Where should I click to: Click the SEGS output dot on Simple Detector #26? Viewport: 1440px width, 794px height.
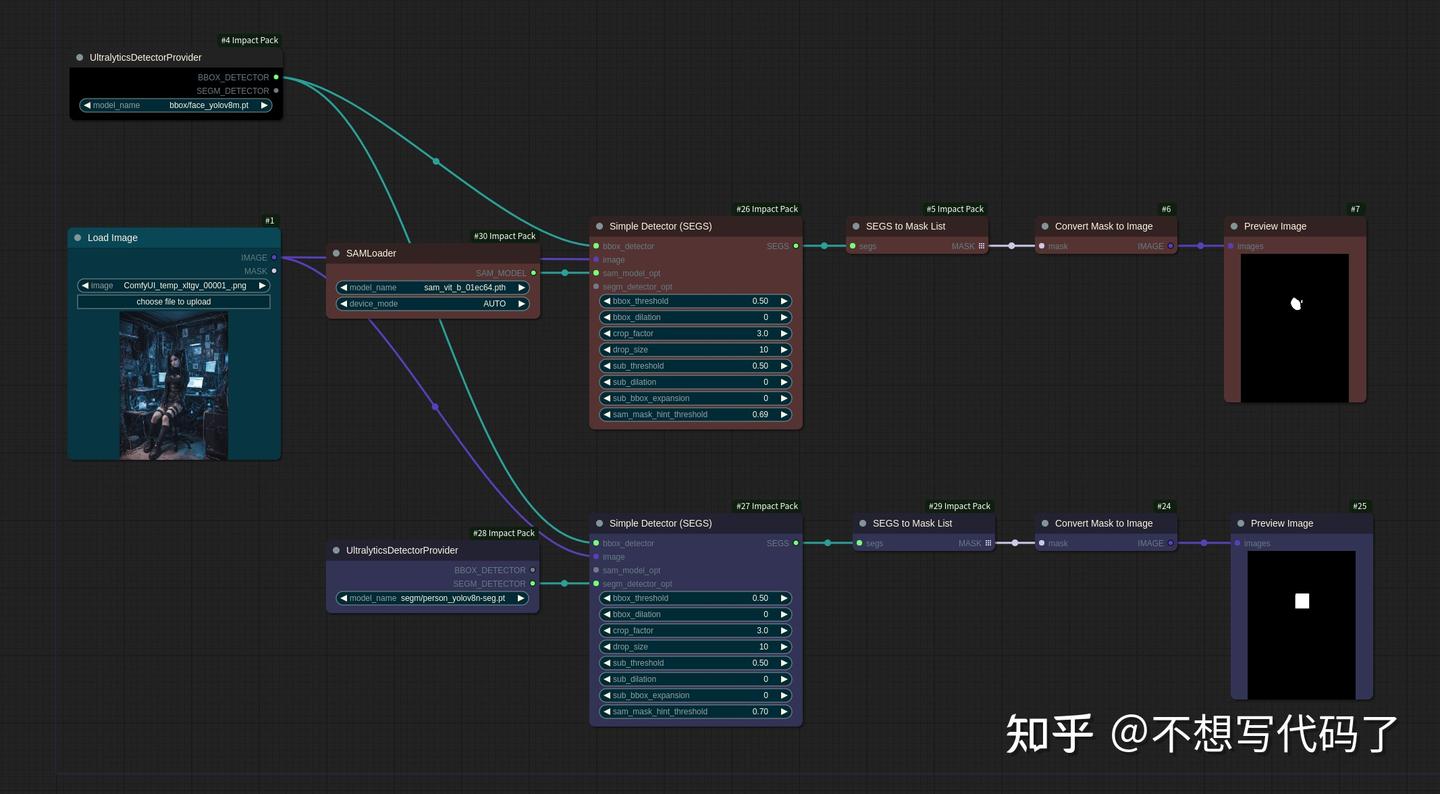click(x=795, y=246)
